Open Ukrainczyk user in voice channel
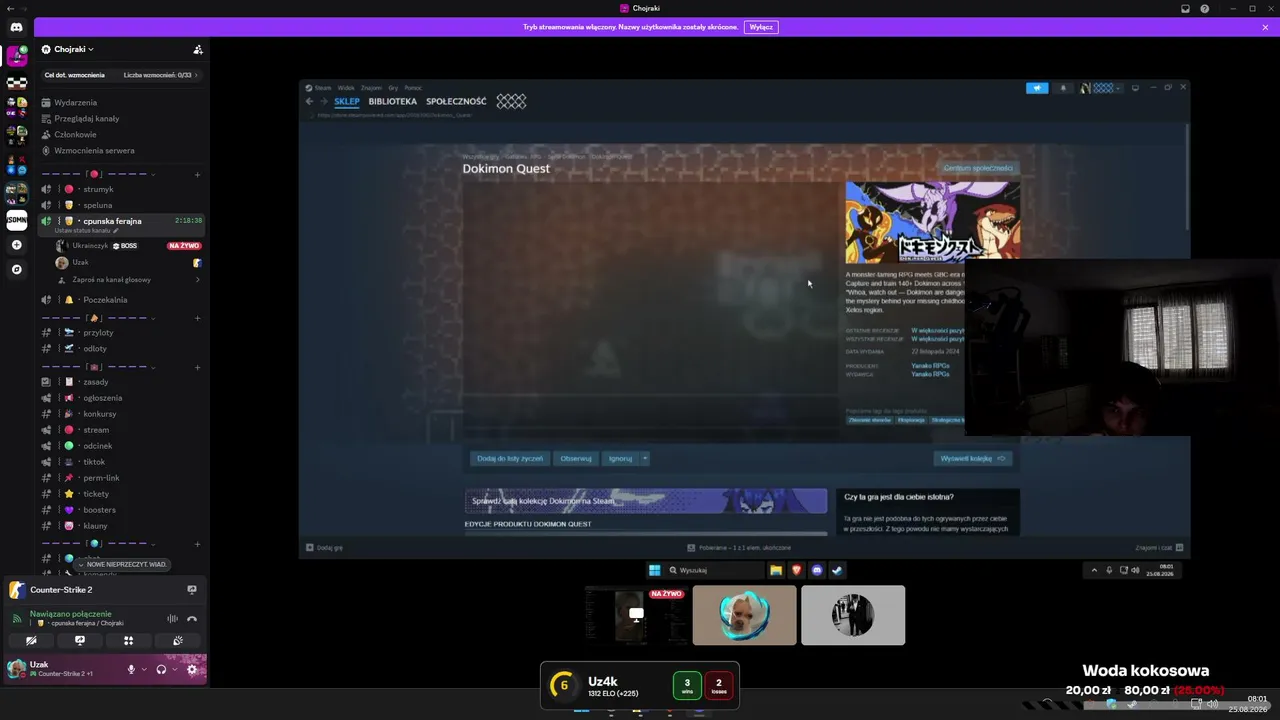The image size is (1280, 720). [x=128, y=246]
